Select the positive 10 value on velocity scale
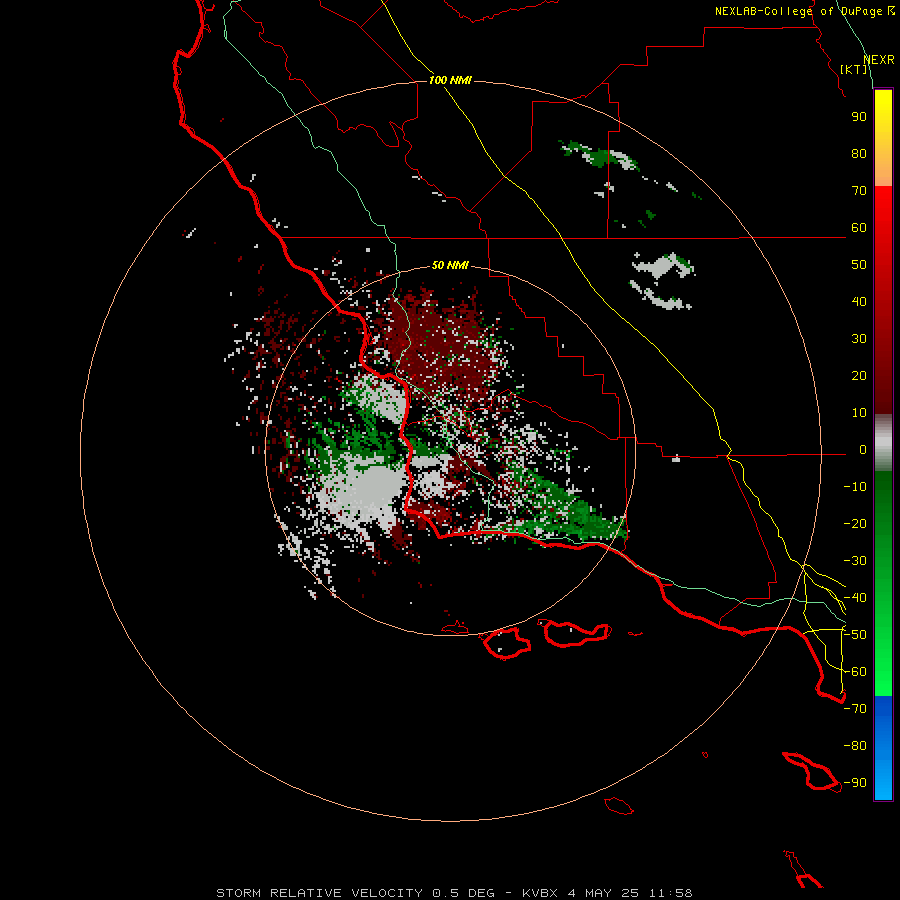The image size is (900, 900). click(x=859, y=413)
